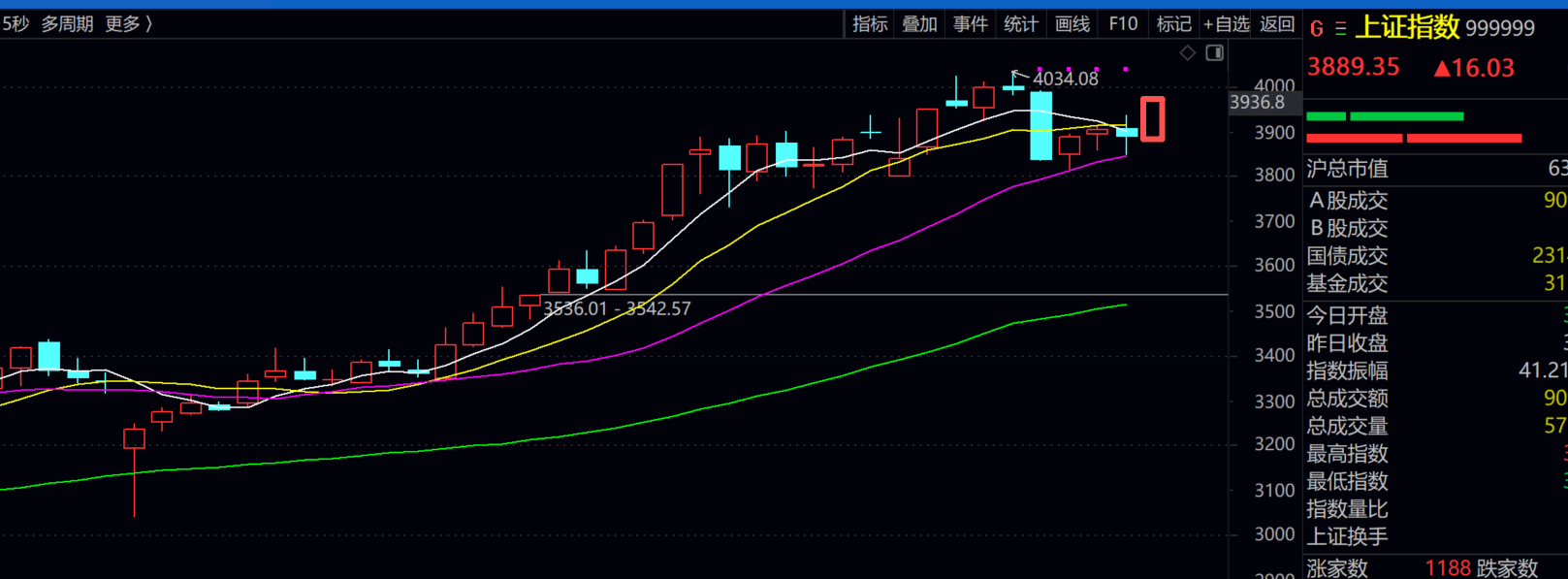
Task: Click the three-line icon beside 上证指数
Action: click(1340, 29)
